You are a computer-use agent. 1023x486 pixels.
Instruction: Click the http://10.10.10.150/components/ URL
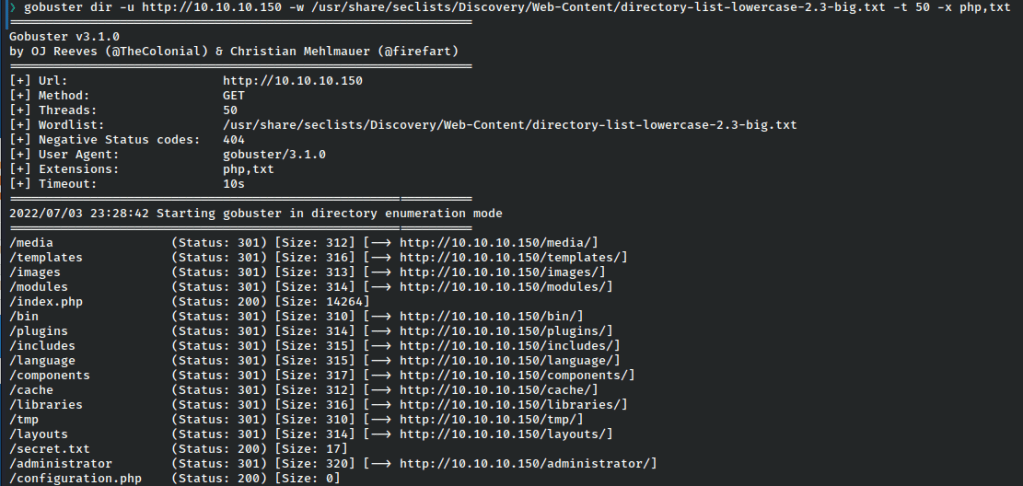[517, 375]
